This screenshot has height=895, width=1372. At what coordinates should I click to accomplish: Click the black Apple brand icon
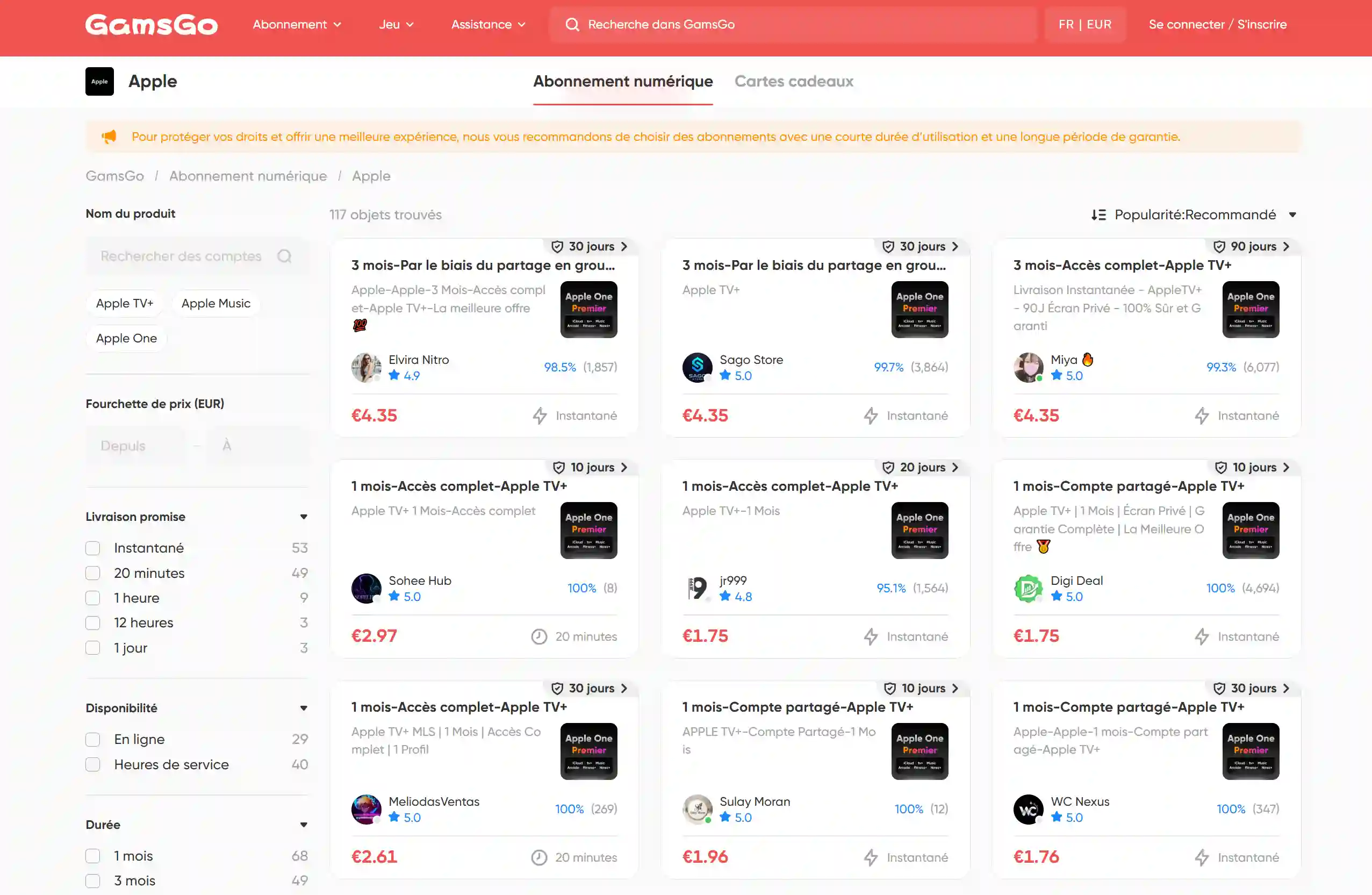pyautogui.click(x=100, y=81)
